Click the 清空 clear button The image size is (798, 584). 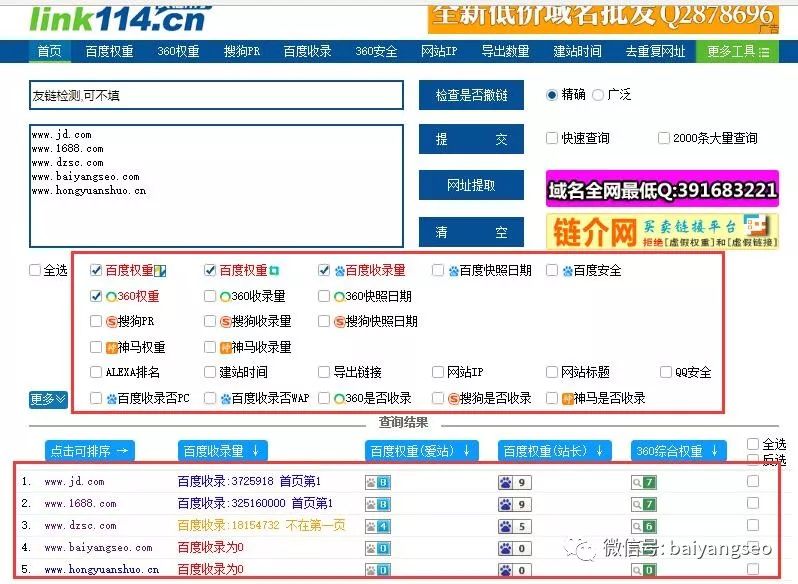(x=471, y=232)
